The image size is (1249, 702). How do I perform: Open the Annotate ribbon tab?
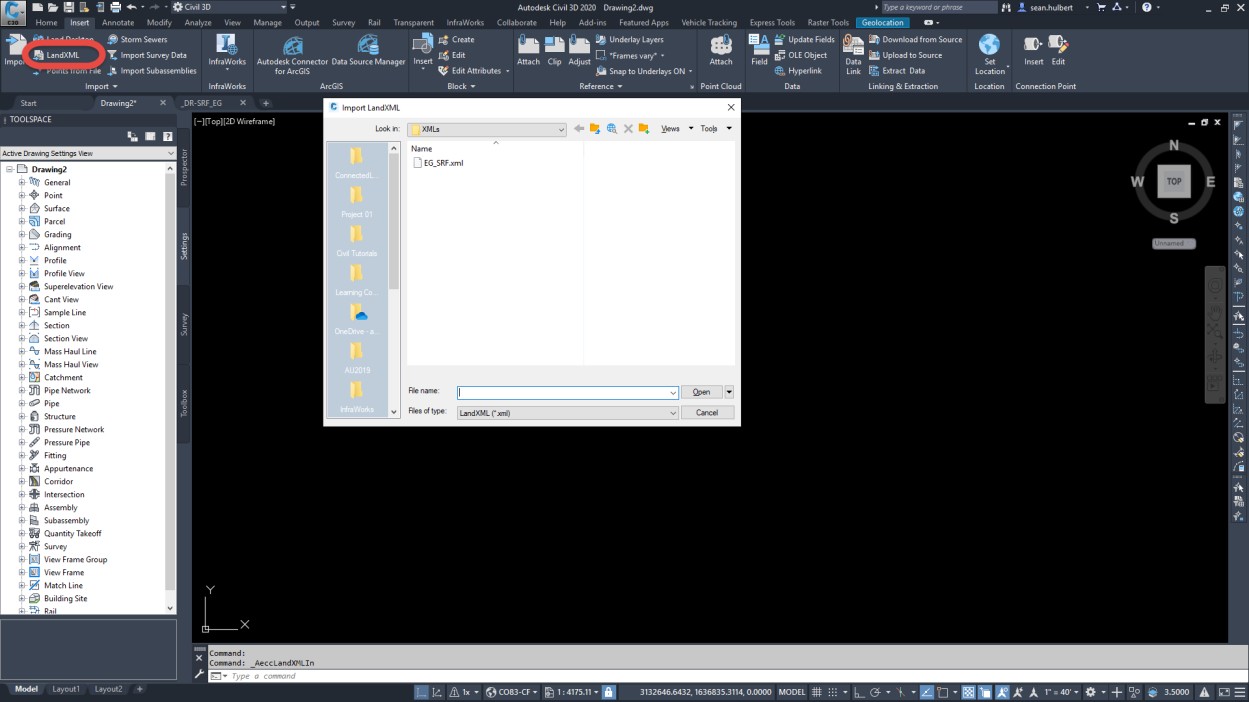(118, 22)
